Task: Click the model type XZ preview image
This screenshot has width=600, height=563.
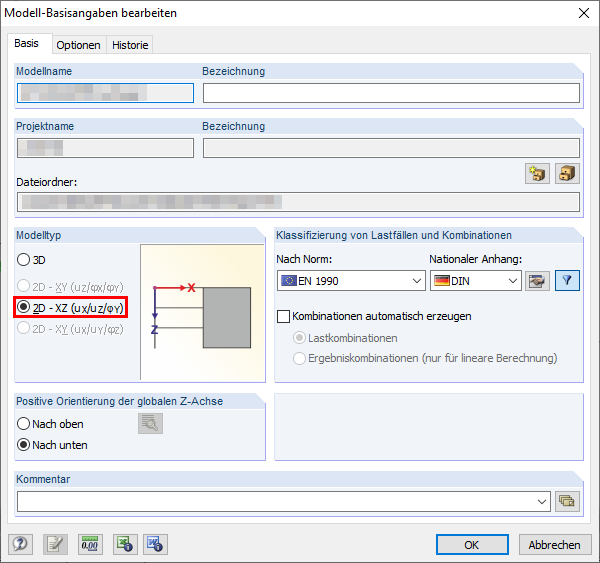Action: (x=203, y=312)
